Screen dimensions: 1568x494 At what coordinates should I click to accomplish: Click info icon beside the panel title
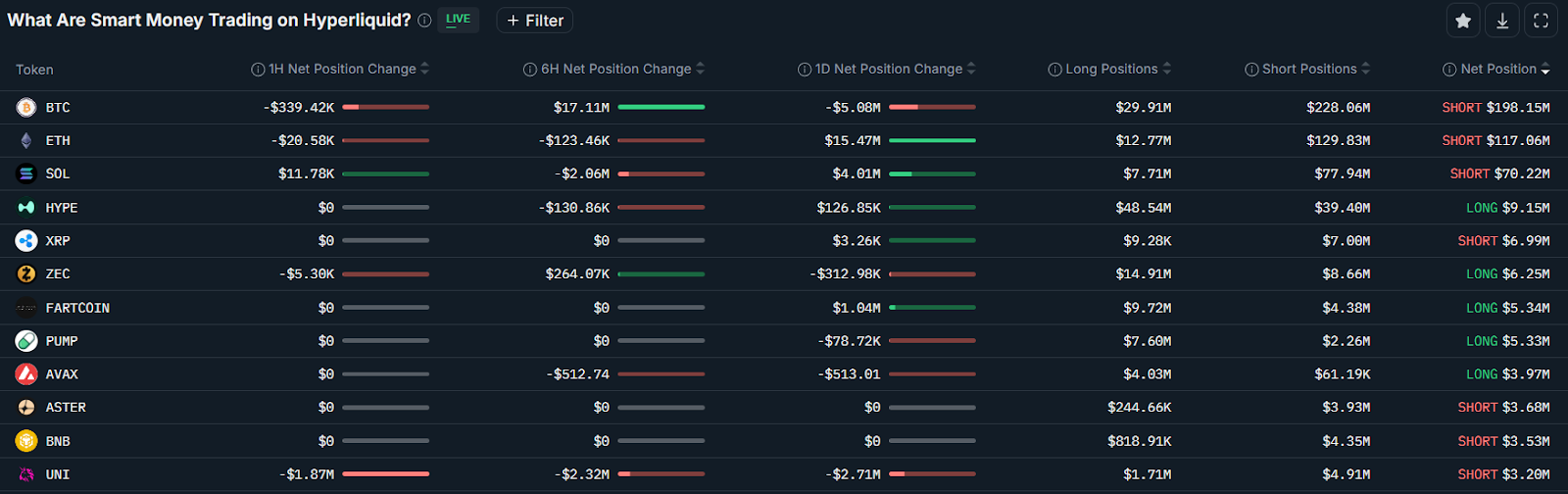(424, 21)
